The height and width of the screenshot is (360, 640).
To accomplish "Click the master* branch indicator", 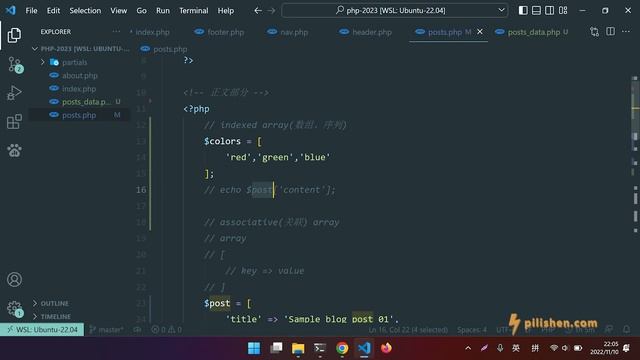I will click(x=106, y=329).
